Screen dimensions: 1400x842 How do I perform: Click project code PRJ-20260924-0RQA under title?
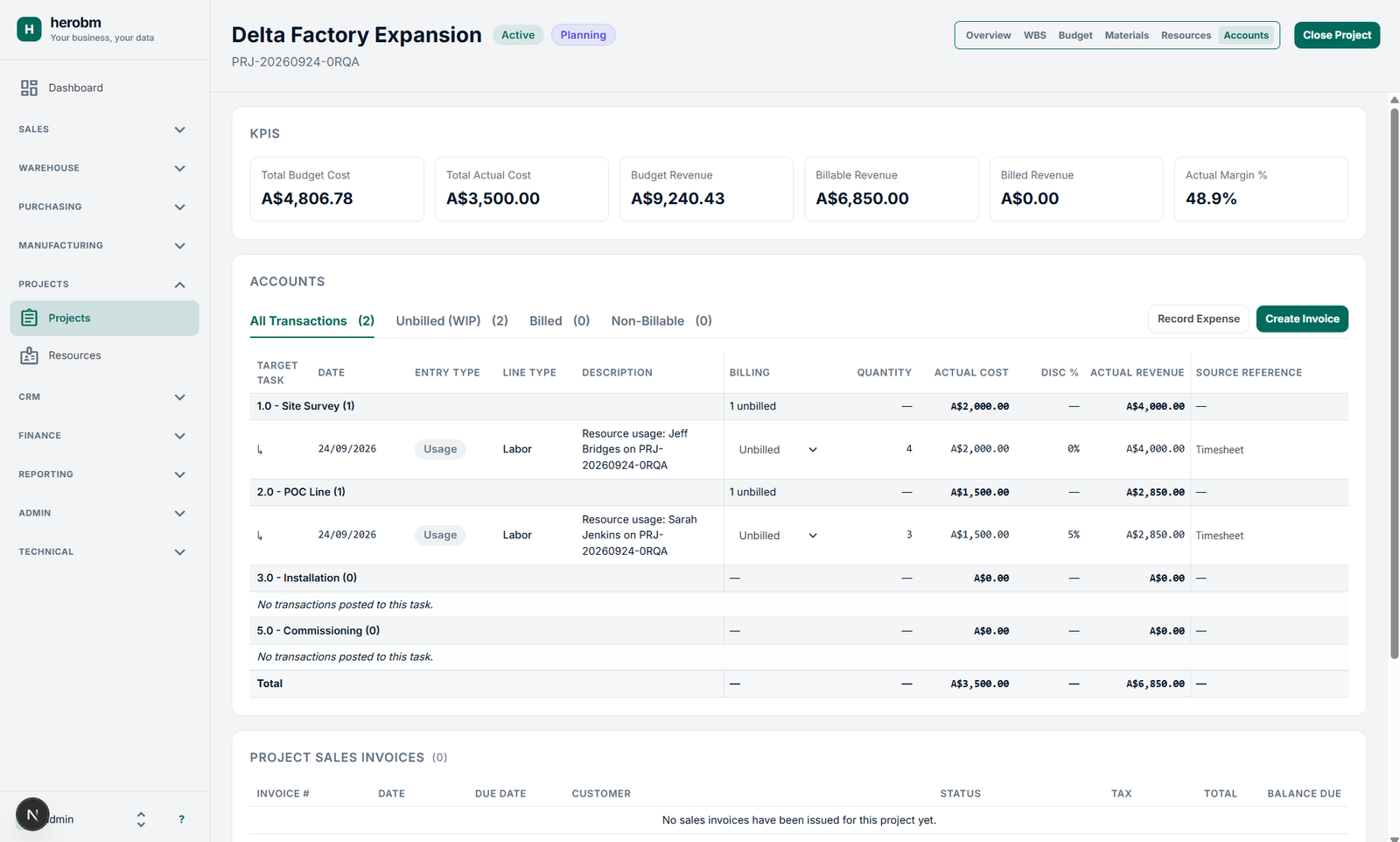tap(296, 62)
